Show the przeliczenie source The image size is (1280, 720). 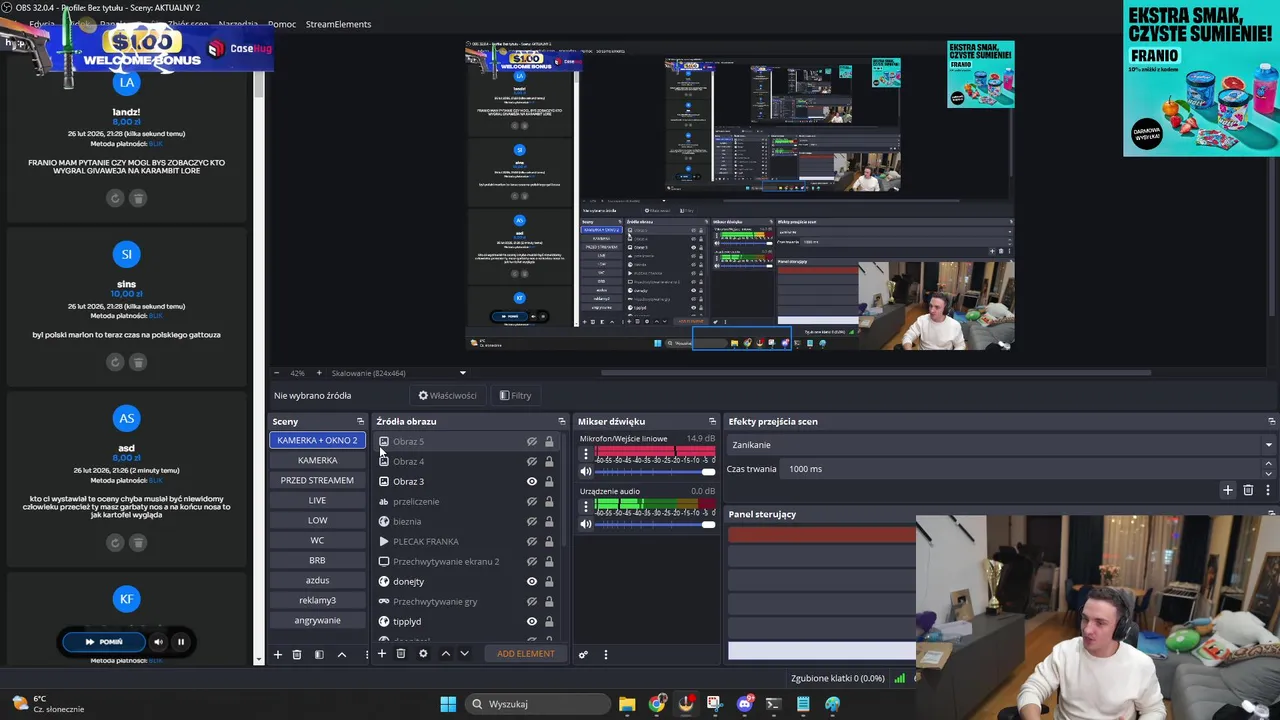point(532,501)
